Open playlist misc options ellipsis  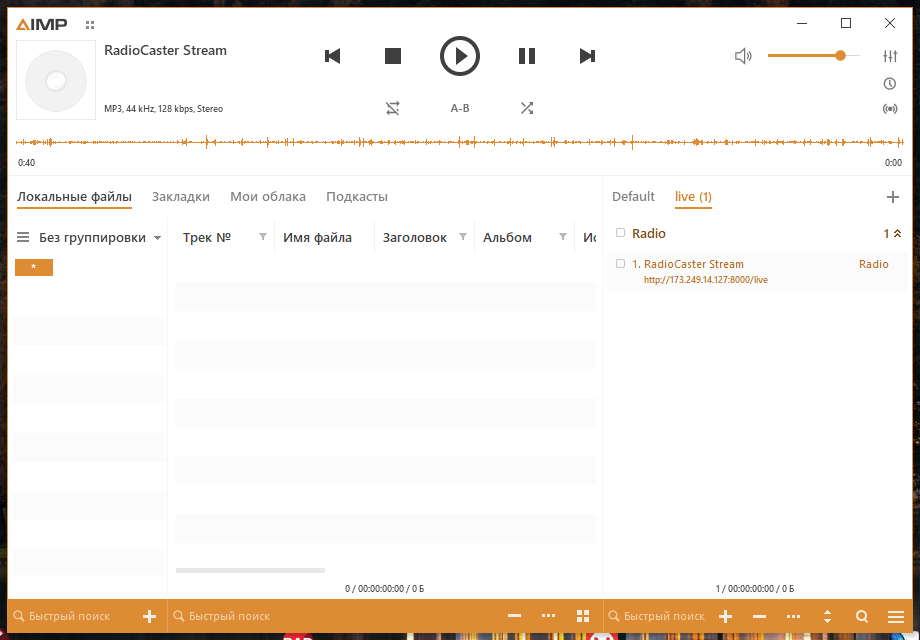pos(793,616)
